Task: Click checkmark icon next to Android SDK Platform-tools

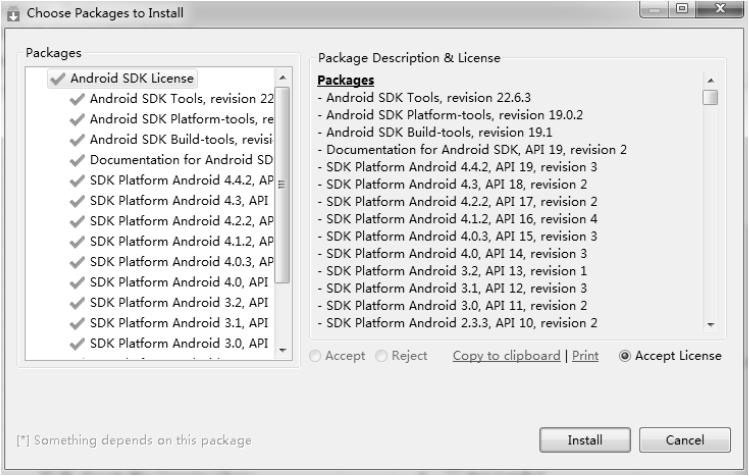Action: [77, 119]
